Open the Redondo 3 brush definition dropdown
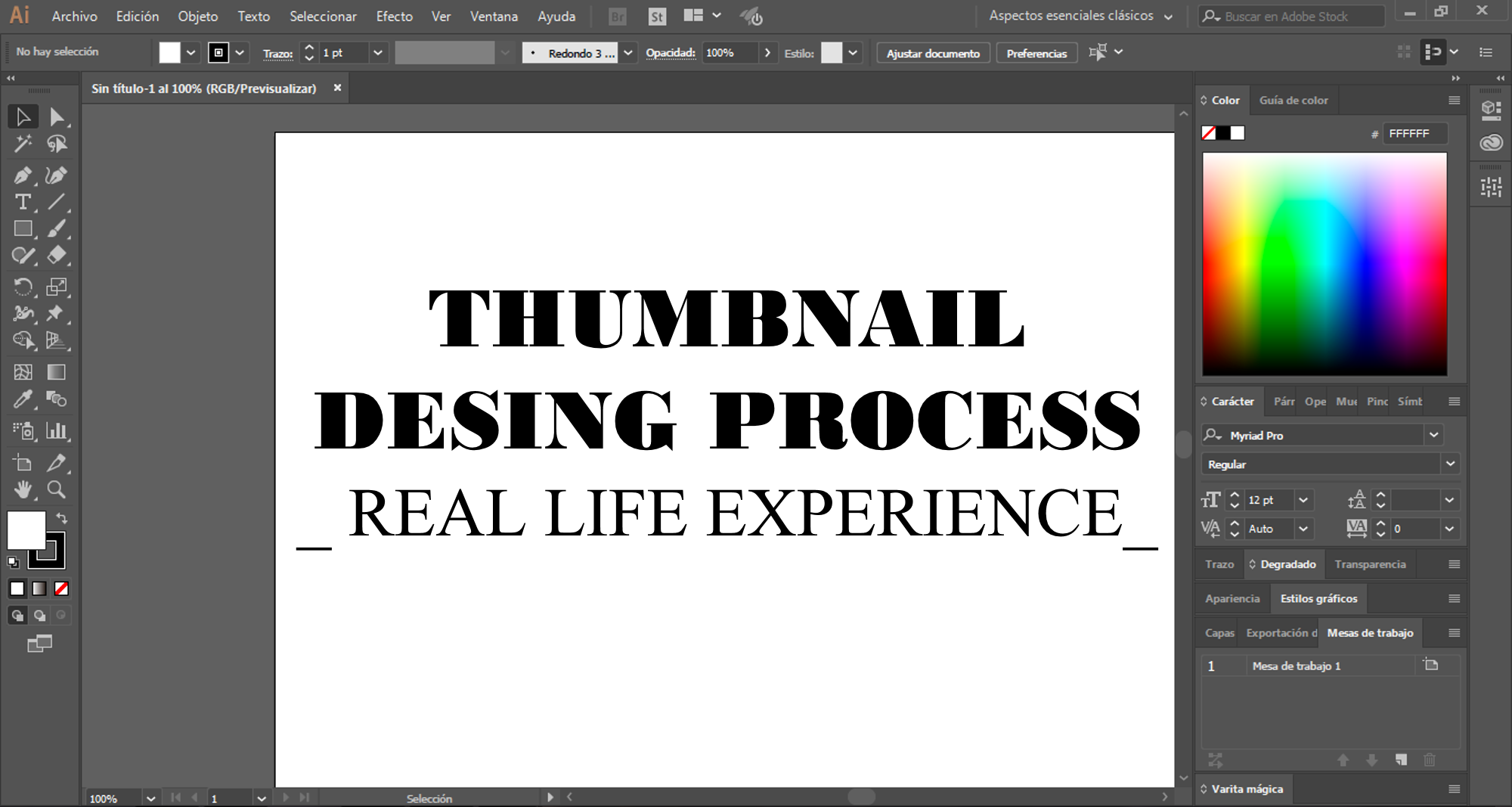 (x=627, y=53)
